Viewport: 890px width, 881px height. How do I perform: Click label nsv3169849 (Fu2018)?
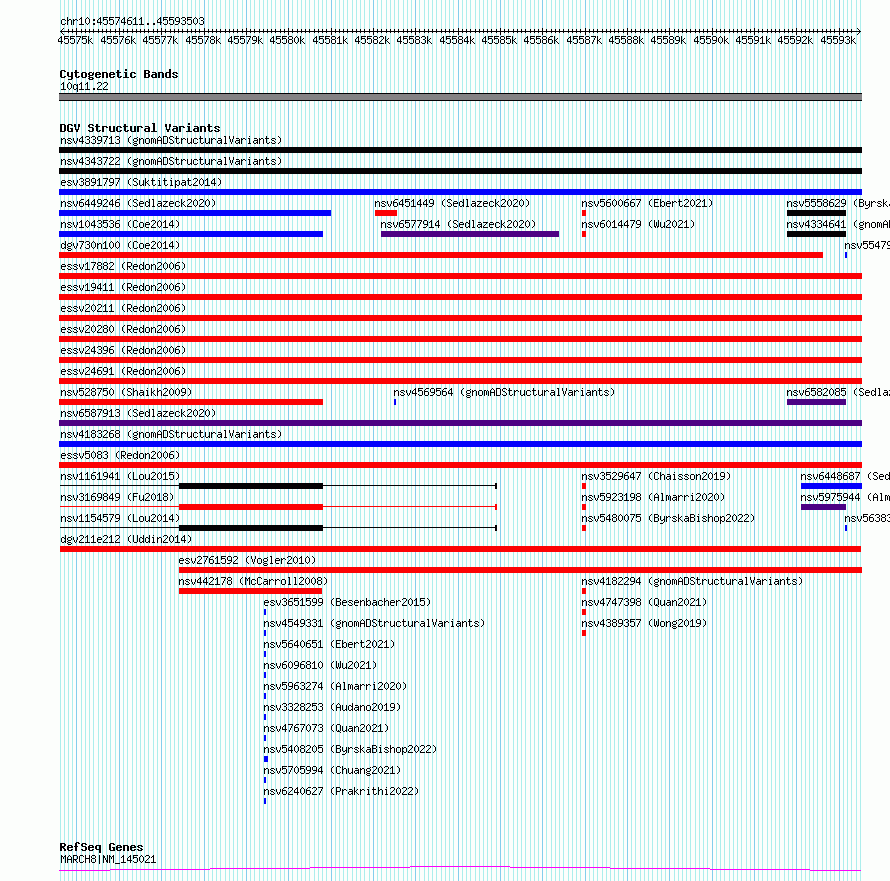coord(117,497)
